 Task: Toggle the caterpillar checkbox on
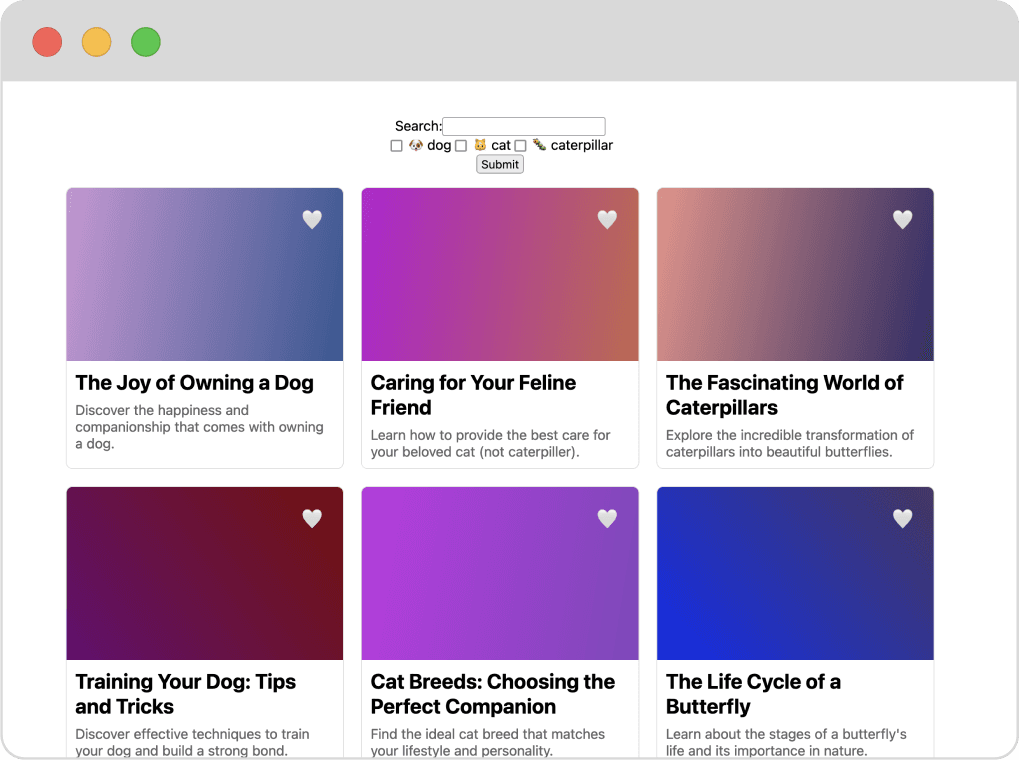pos(520,145)
